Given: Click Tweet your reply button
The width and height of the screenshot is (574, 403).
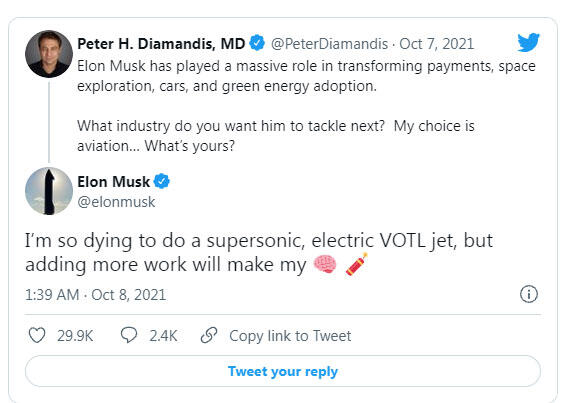Looking at the screenshot, I should click(x=283, y=371).
